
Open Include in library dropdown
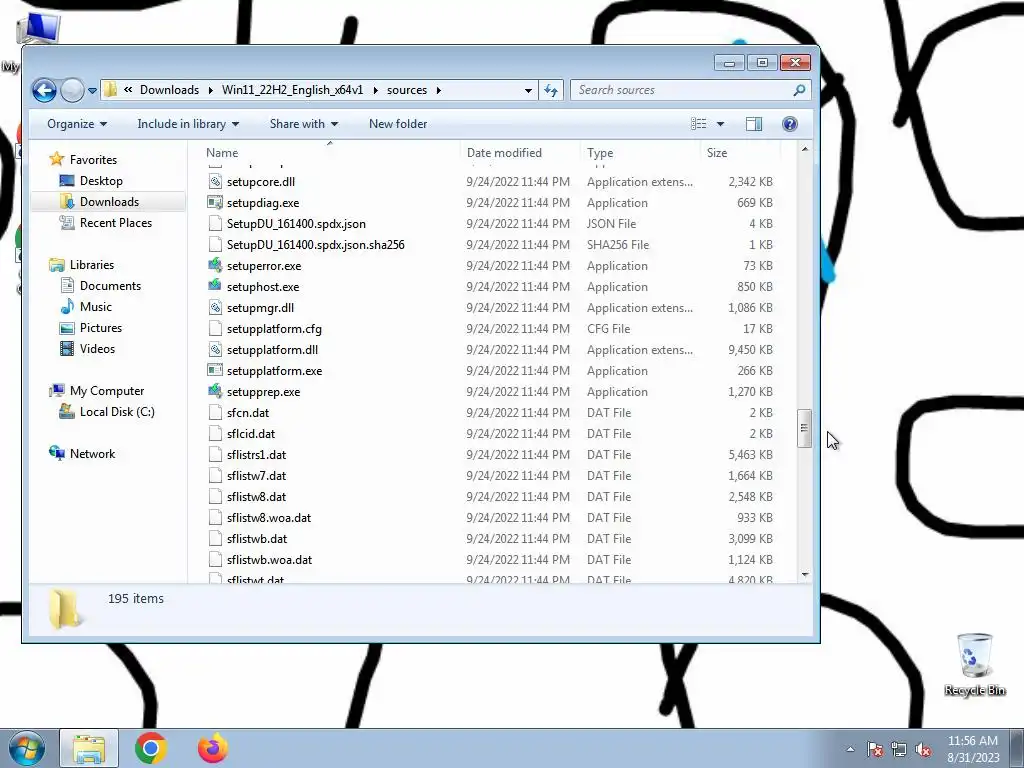click(188, 124)
